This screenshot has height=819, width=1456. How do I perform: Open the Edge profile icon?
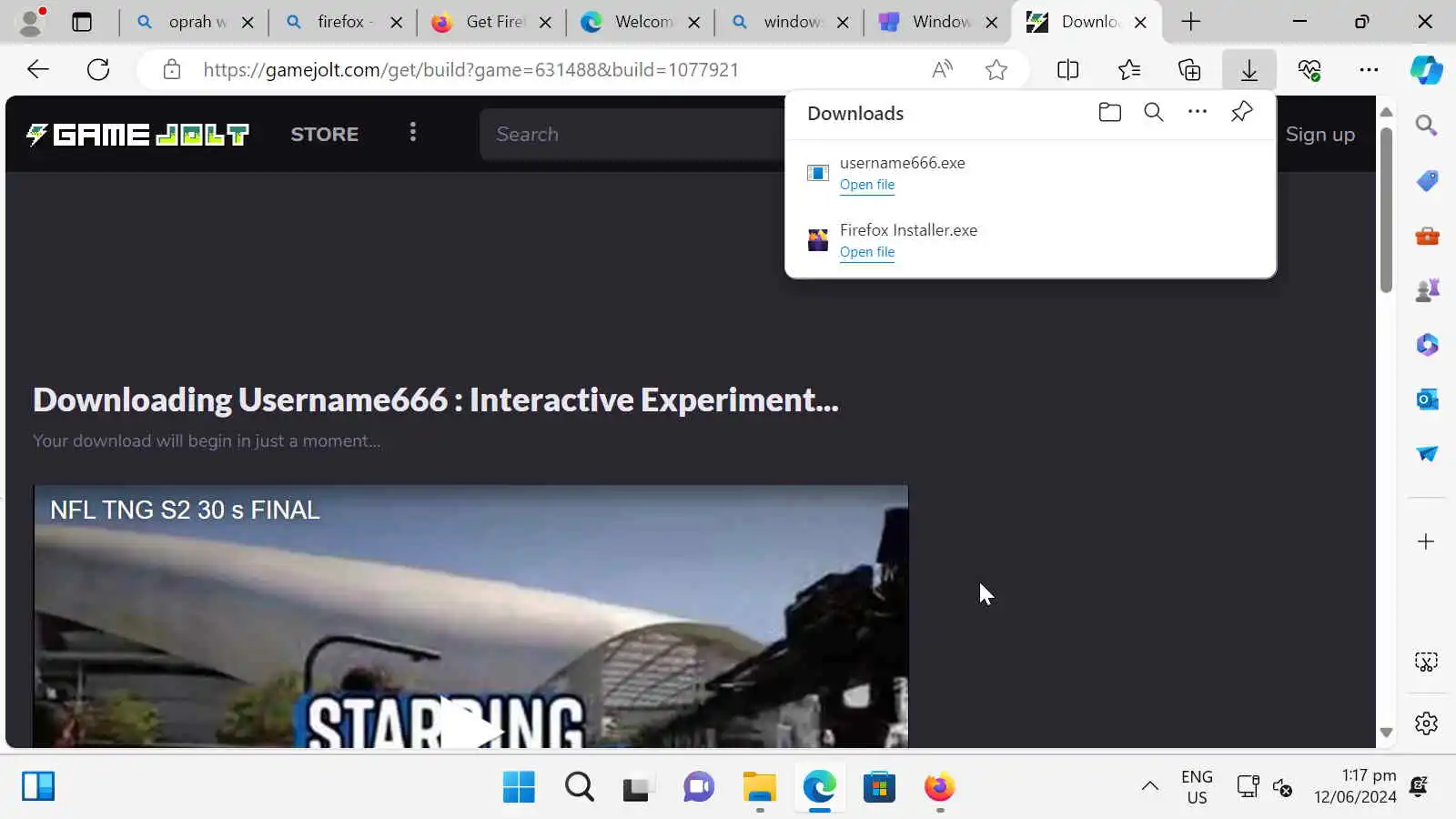point(31,22)
